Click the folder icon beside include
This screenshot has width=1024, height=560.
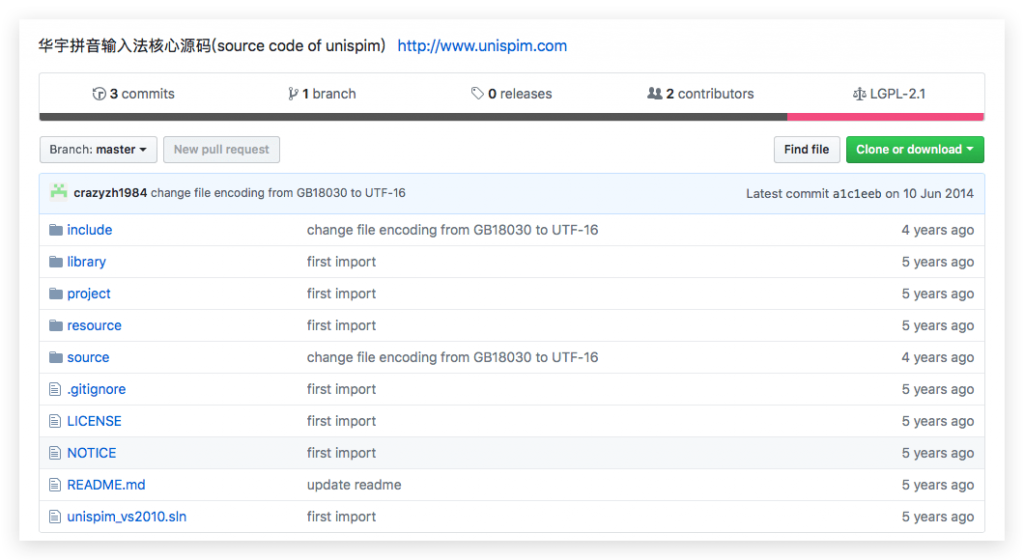tap(56, 230)
